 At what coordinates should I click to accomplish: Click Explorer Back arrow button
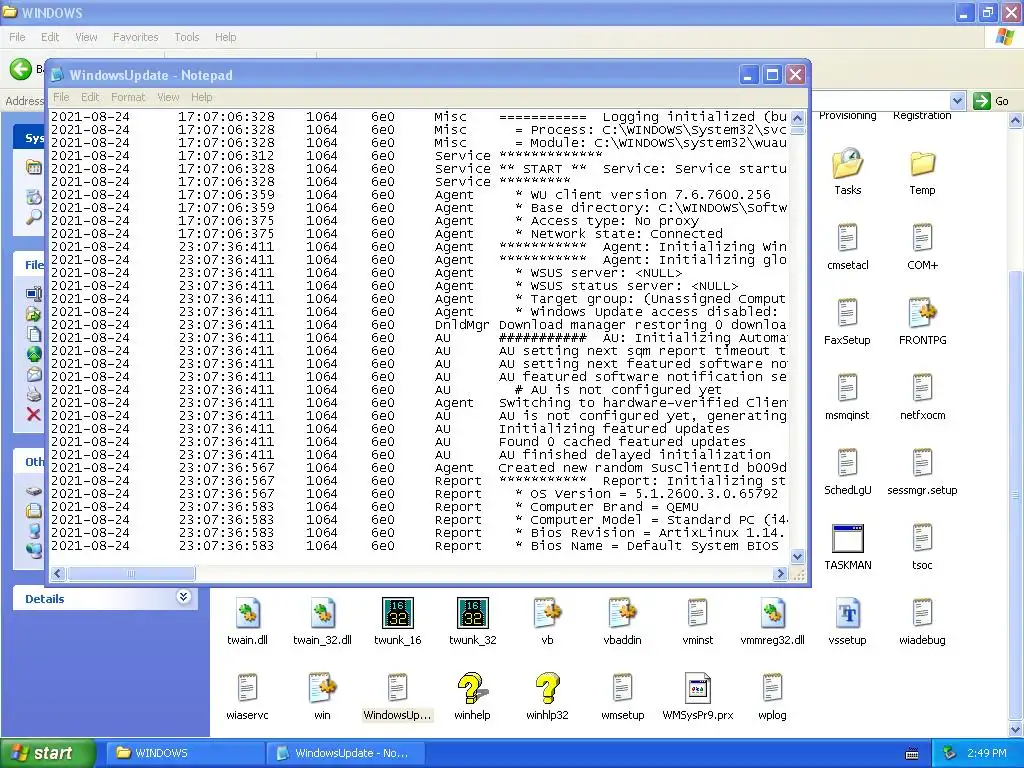(x=20, y=69)
